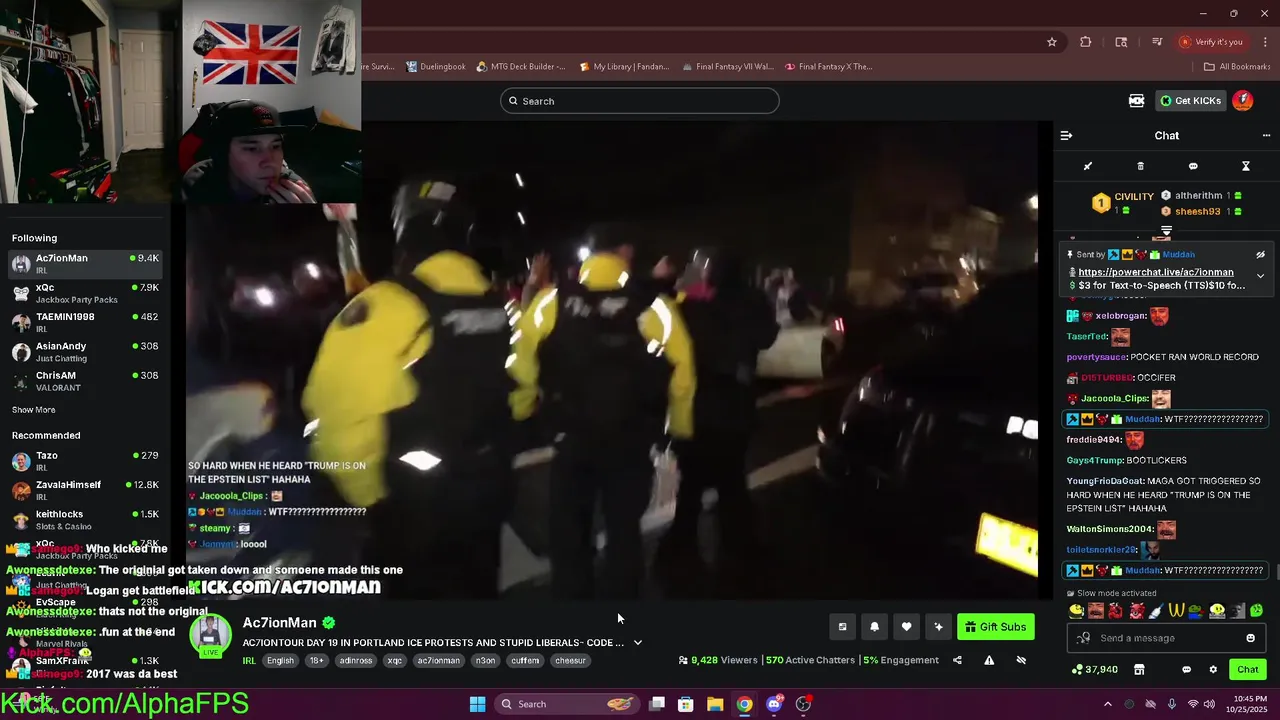Image resolution: width=1280 pixels, height=720 pixels.
Task: Open emoji picker in message box
Action: [1250, 638]
